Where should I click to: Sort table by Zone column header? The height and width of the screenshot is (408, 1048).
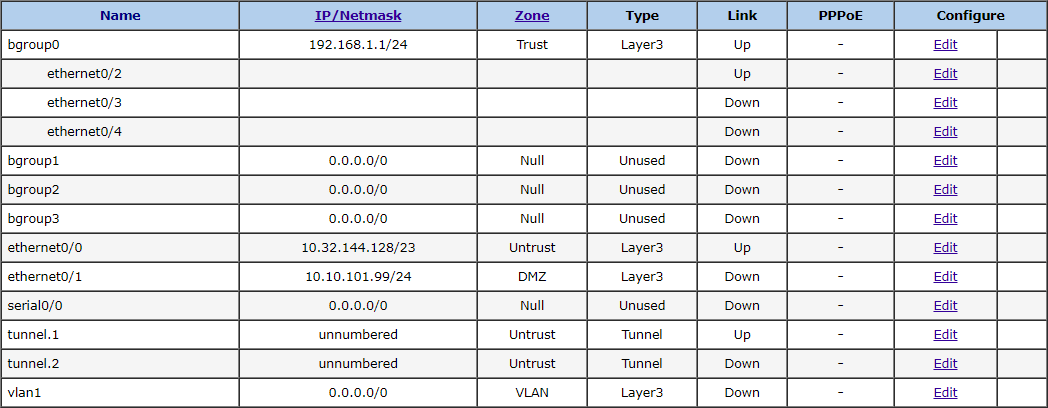532,16
